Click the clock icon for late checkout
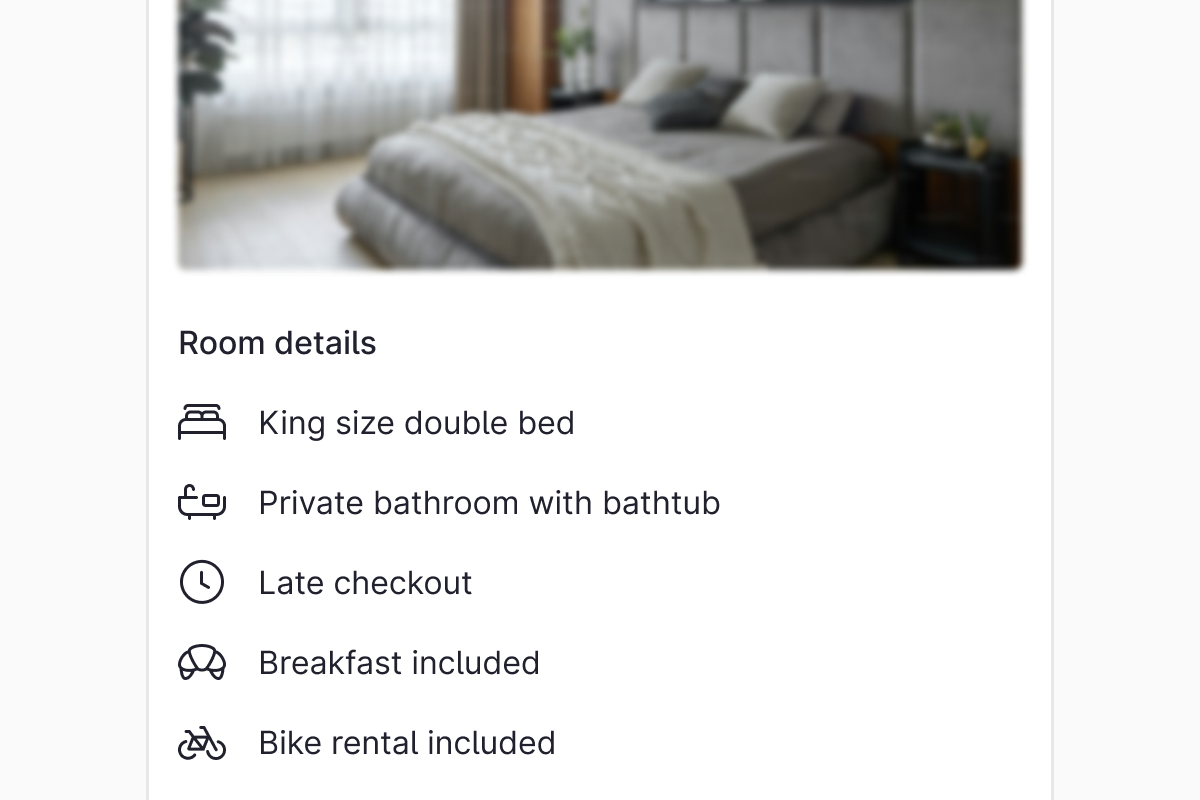Screen dimensions: 1200x800 [x=202, y=582]
